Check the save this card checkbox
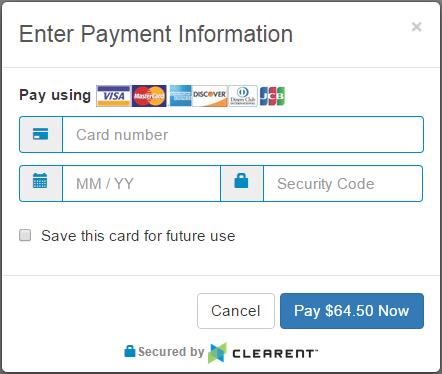442x374 pixels. point(25,235)
